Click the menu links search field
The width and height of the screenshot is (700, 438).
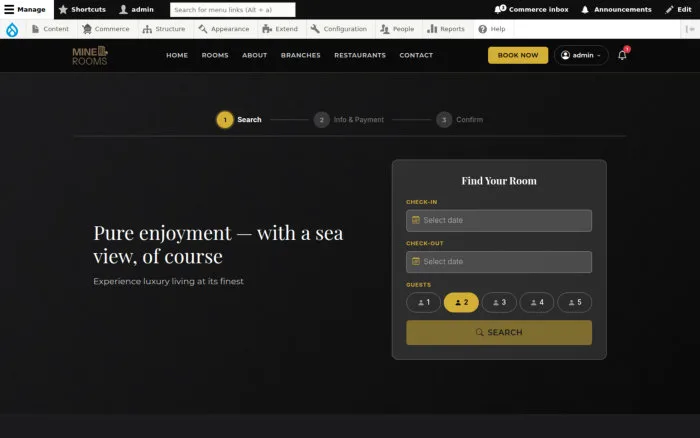click(233, 9)
